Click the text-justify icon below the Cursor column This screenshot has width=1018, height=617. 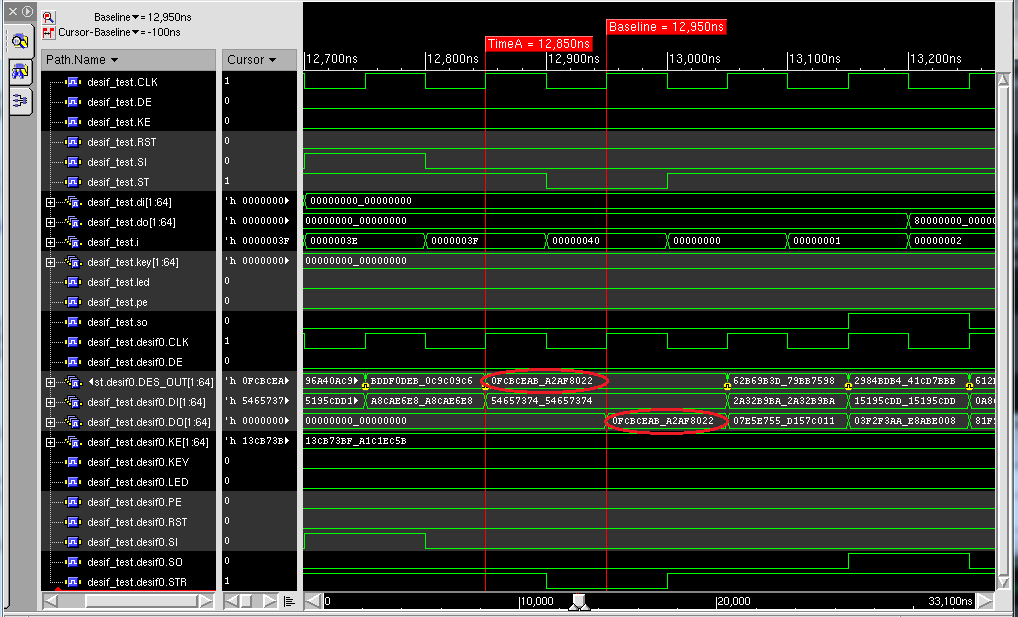coord(289,601)
